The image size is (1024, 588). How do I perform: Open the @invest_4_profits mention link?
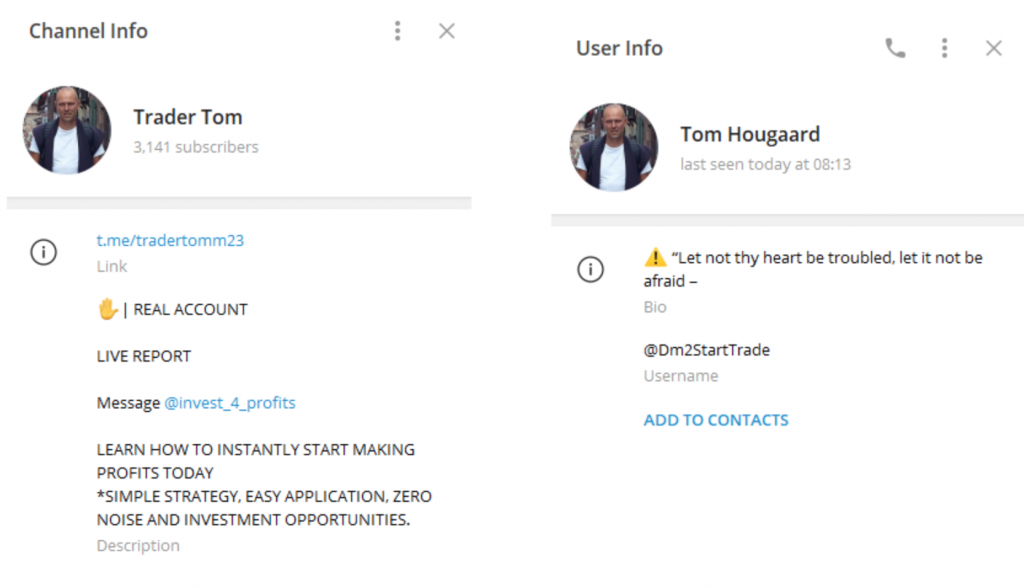click(x=230, y=403)
